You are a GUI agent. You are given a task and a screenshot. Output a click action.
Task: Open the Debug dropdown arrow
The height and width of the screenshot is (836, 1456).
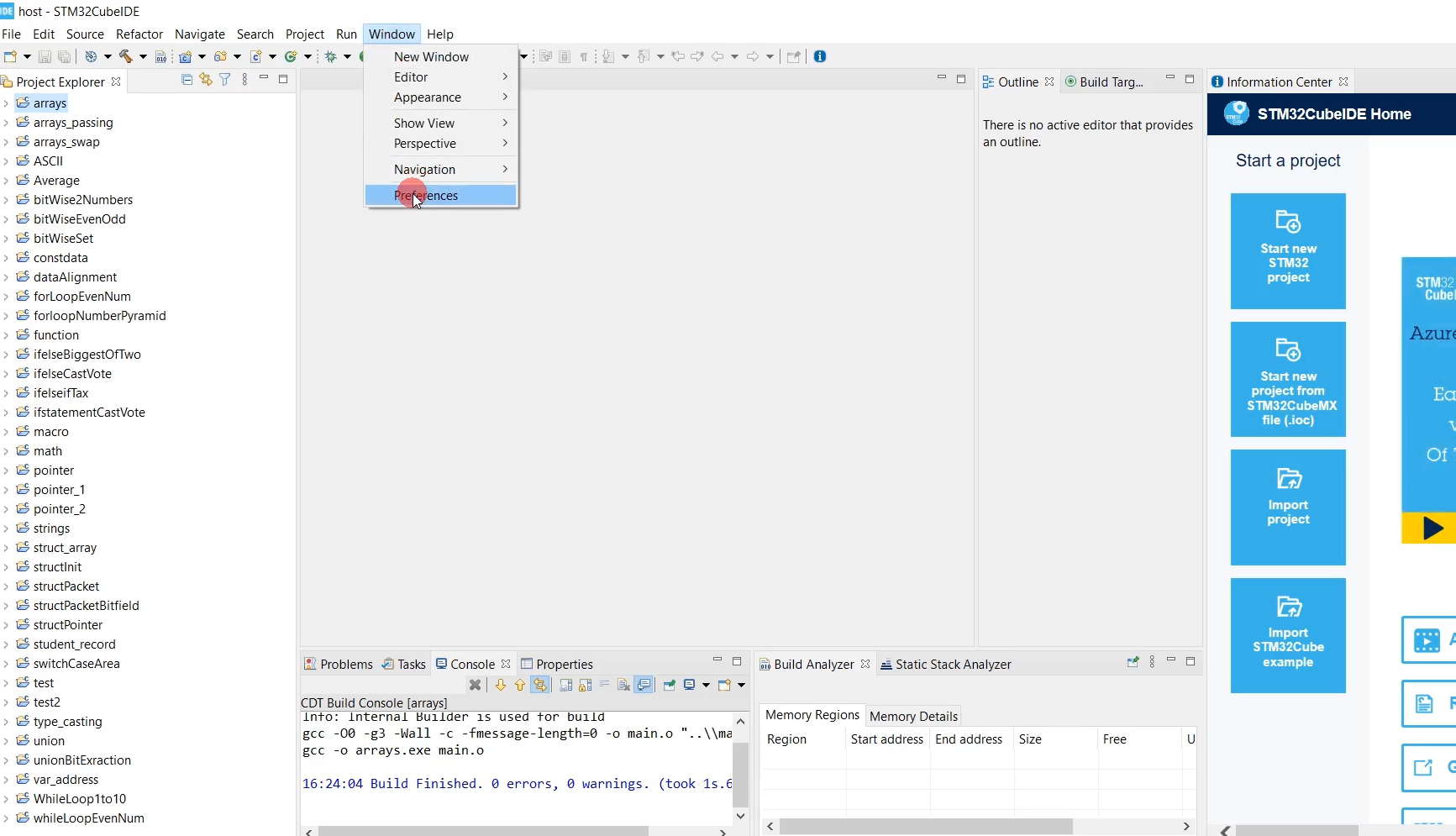click(x=347, y=56)
